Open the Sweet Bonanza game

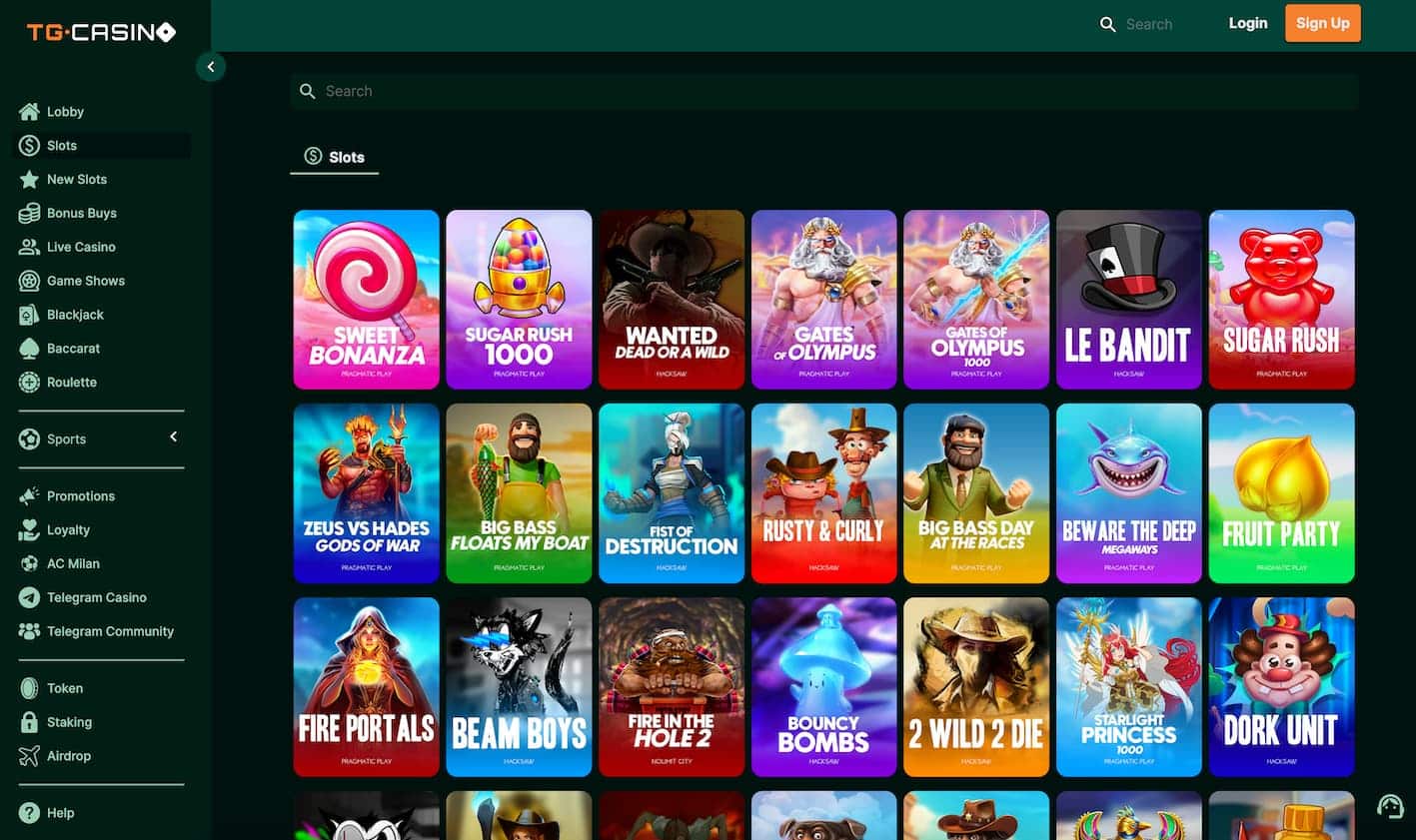[367, 300]
